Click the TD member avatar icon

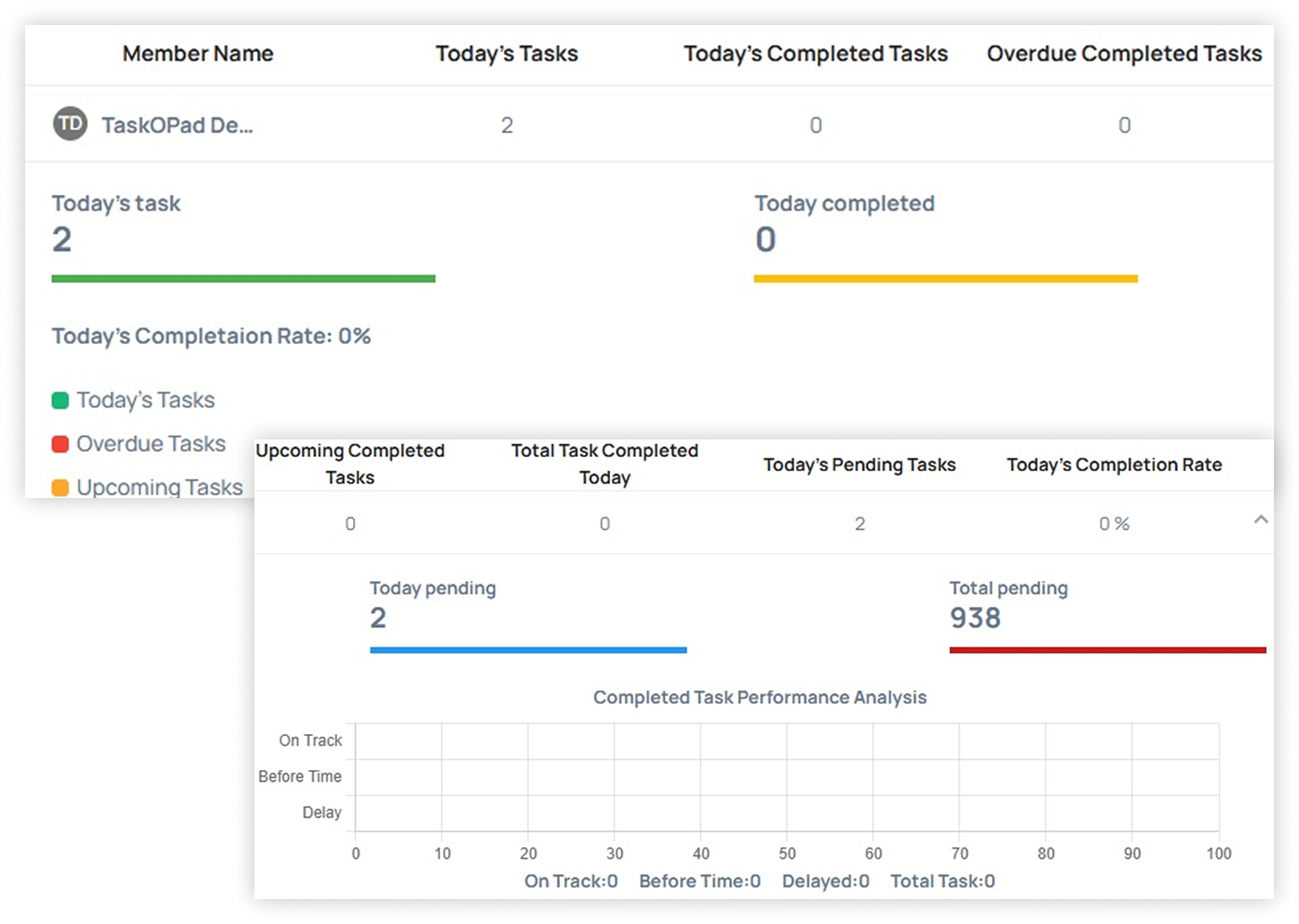click(70, 124)
